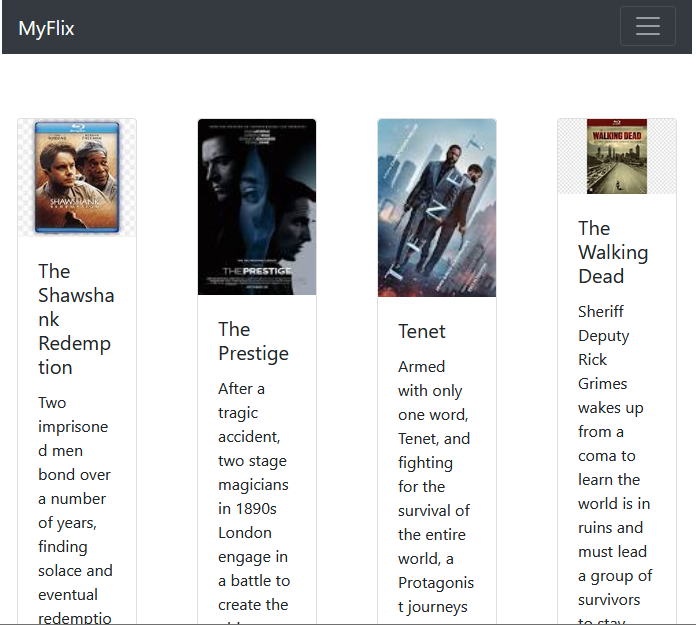Open The Walking Dead title heading

613,252
